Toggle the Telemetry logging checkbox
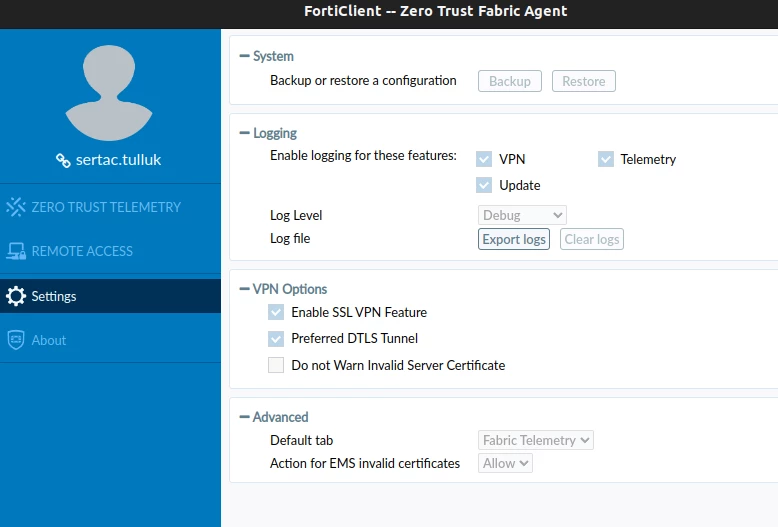 (606, 159)
